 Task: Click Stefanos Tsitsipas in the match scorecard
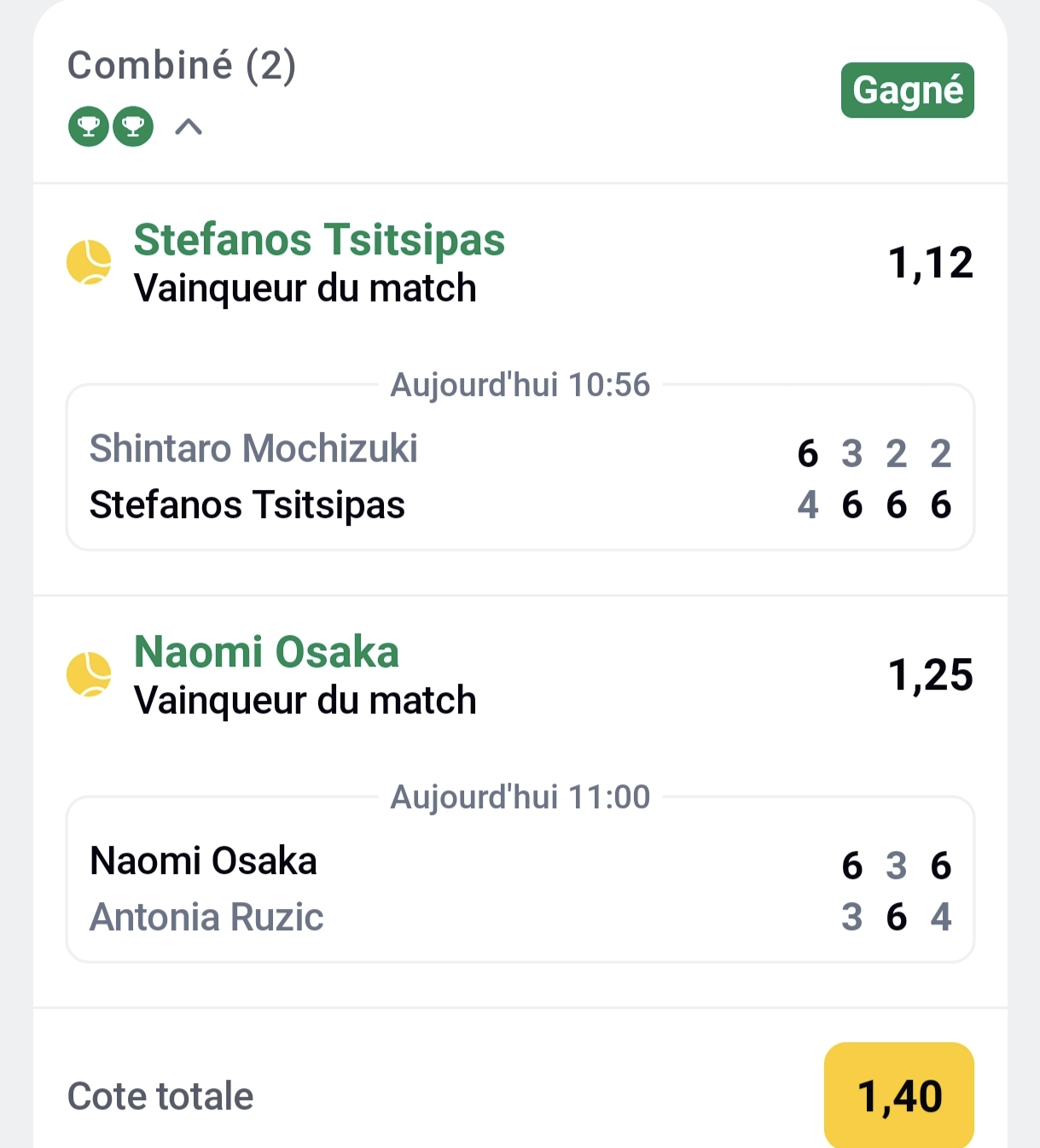(x=247, y=504)
